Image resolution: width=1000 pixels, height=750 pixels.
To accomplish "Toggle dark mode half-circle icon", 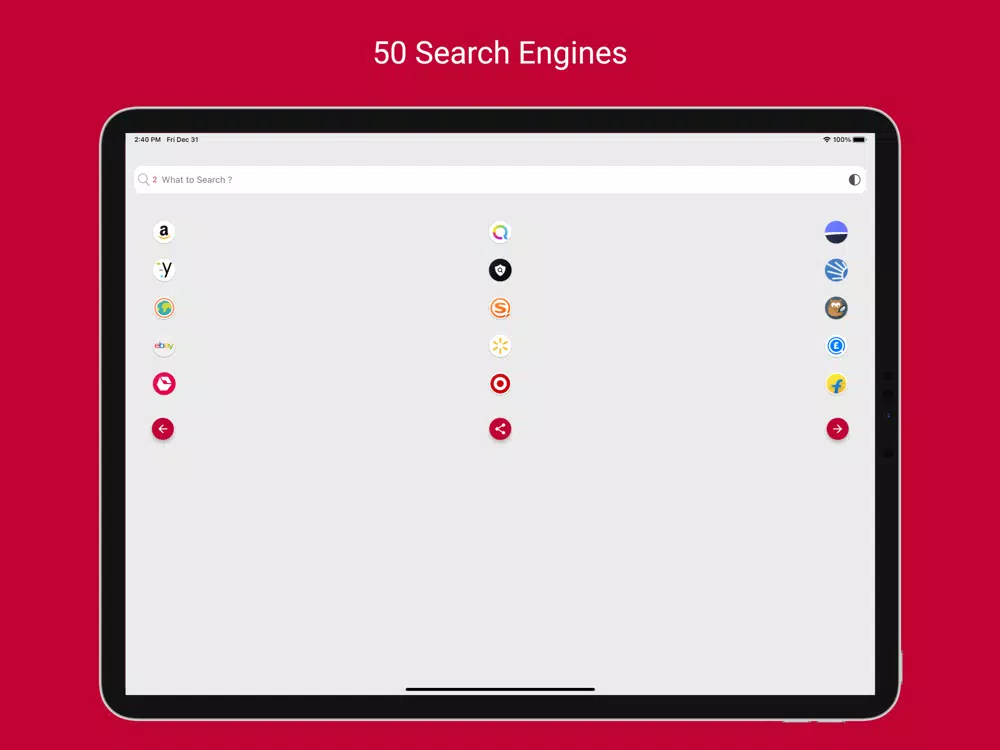I will 855,180.
